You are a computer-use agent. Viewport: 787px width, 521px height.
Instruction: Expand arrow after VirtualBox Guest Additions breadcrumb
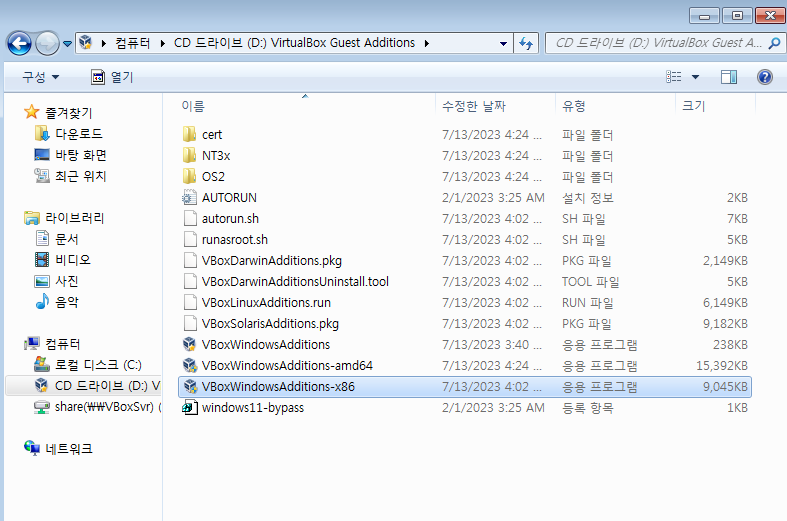click(427, 44)
